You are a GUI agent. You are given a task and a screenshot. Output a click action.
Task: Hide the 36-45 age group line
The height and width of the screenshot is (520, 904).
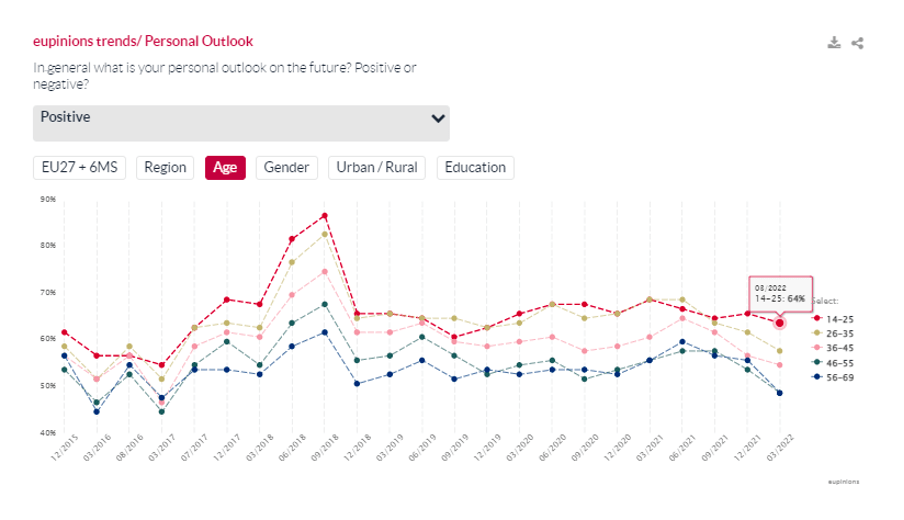[x=833, y=349]
